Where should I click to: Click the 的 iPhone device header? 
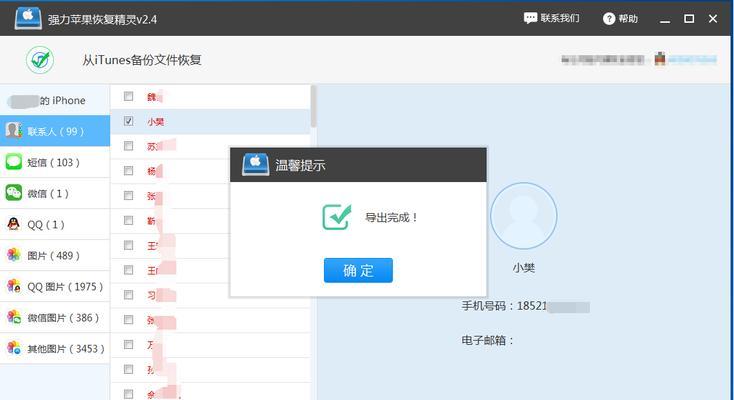tap(55, 100)
